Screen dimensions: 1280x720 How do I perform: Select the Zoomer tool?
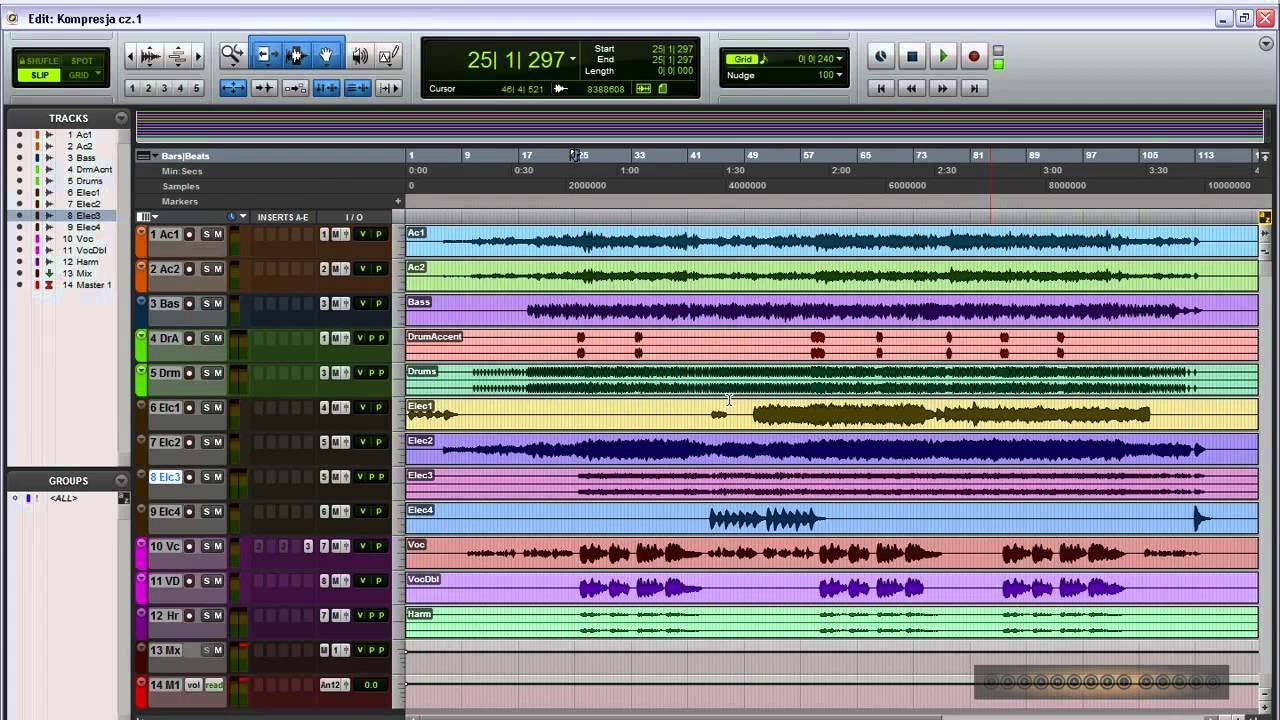tap(232, 56)
